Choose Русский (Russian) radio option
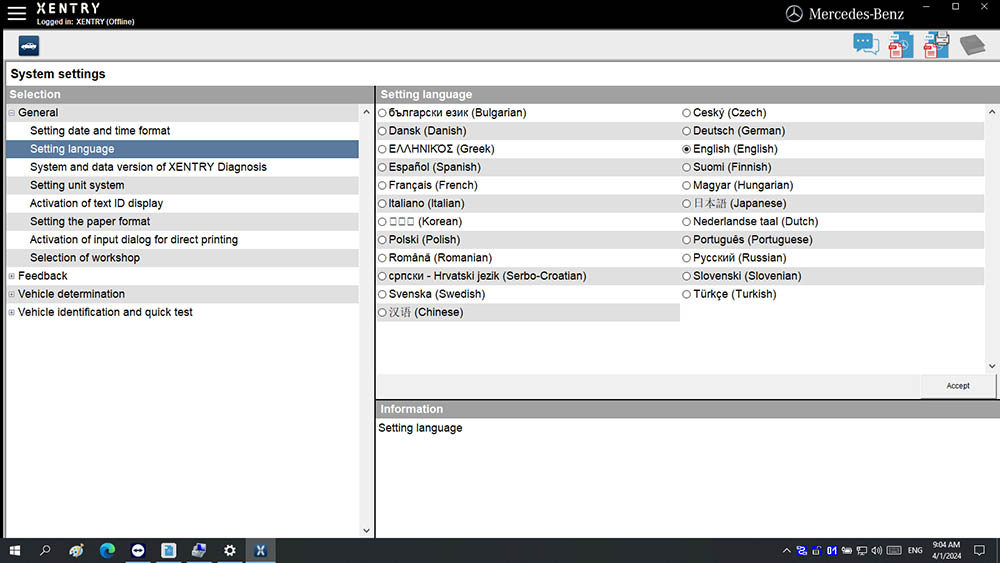This screenshot has height=563, width=1000. pyautogui.click(x=686, y=258)
